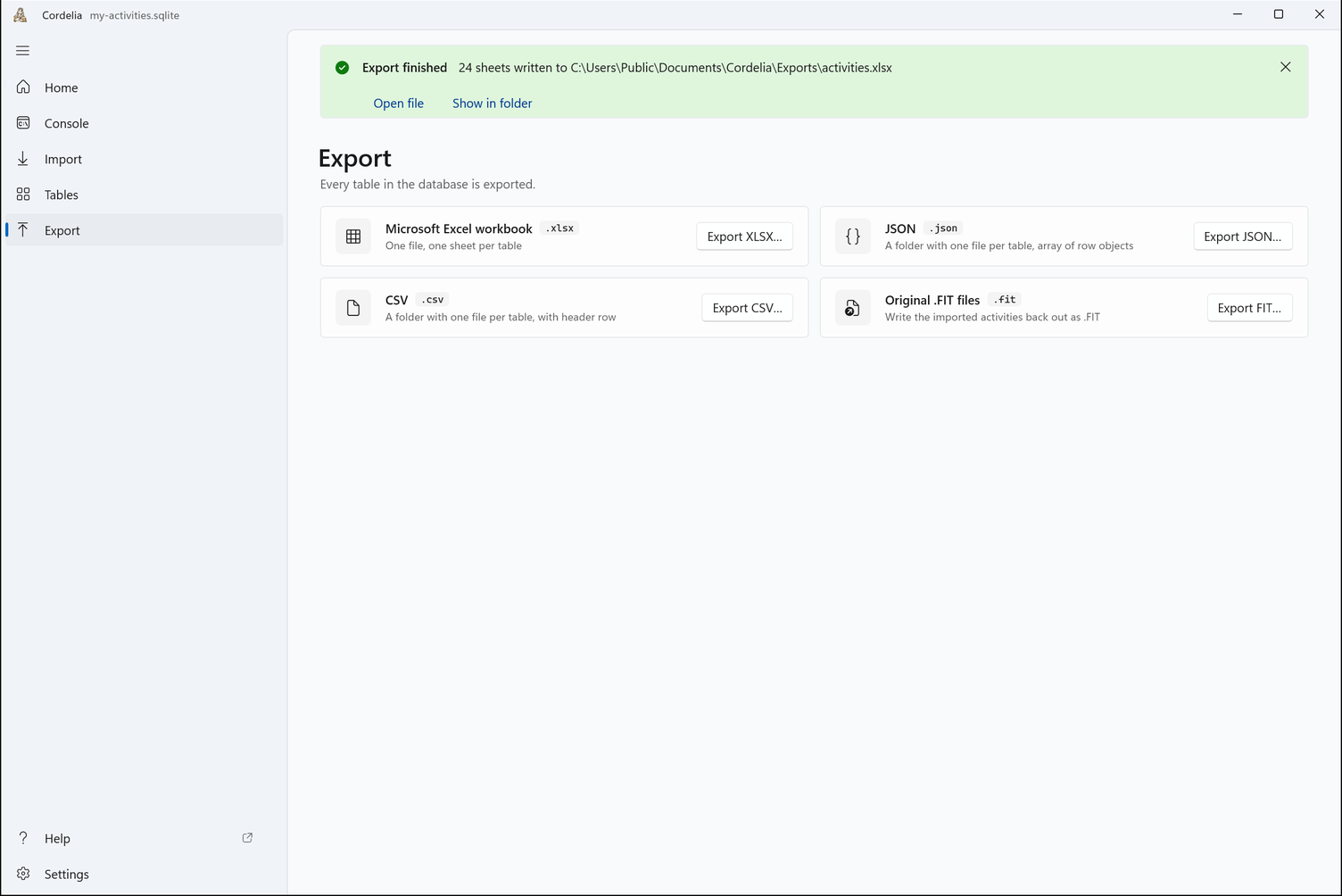Open Settings from the sidebar
1342x896 pixels.
click(x=144, y=874)
